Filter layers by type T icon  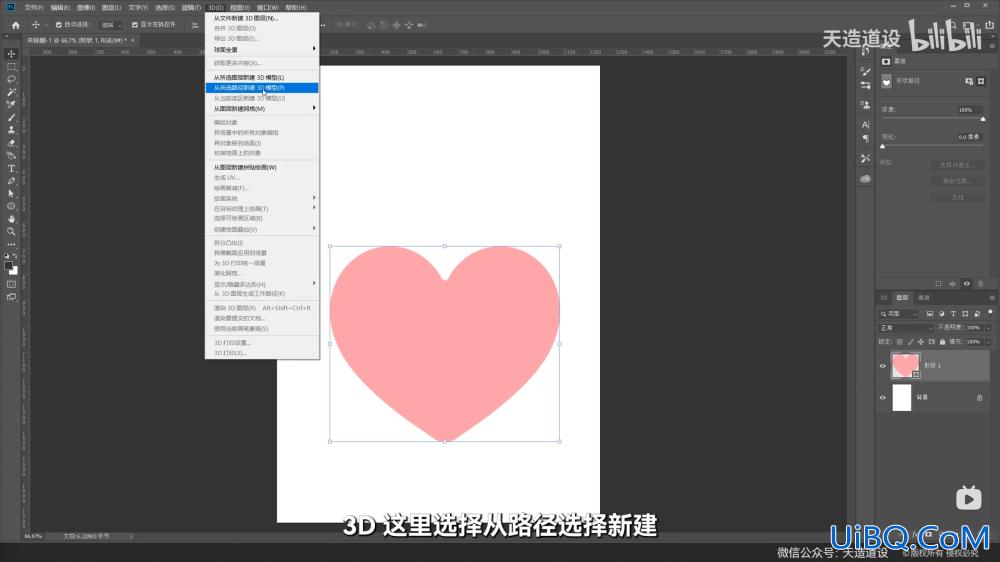click(953, 314)
